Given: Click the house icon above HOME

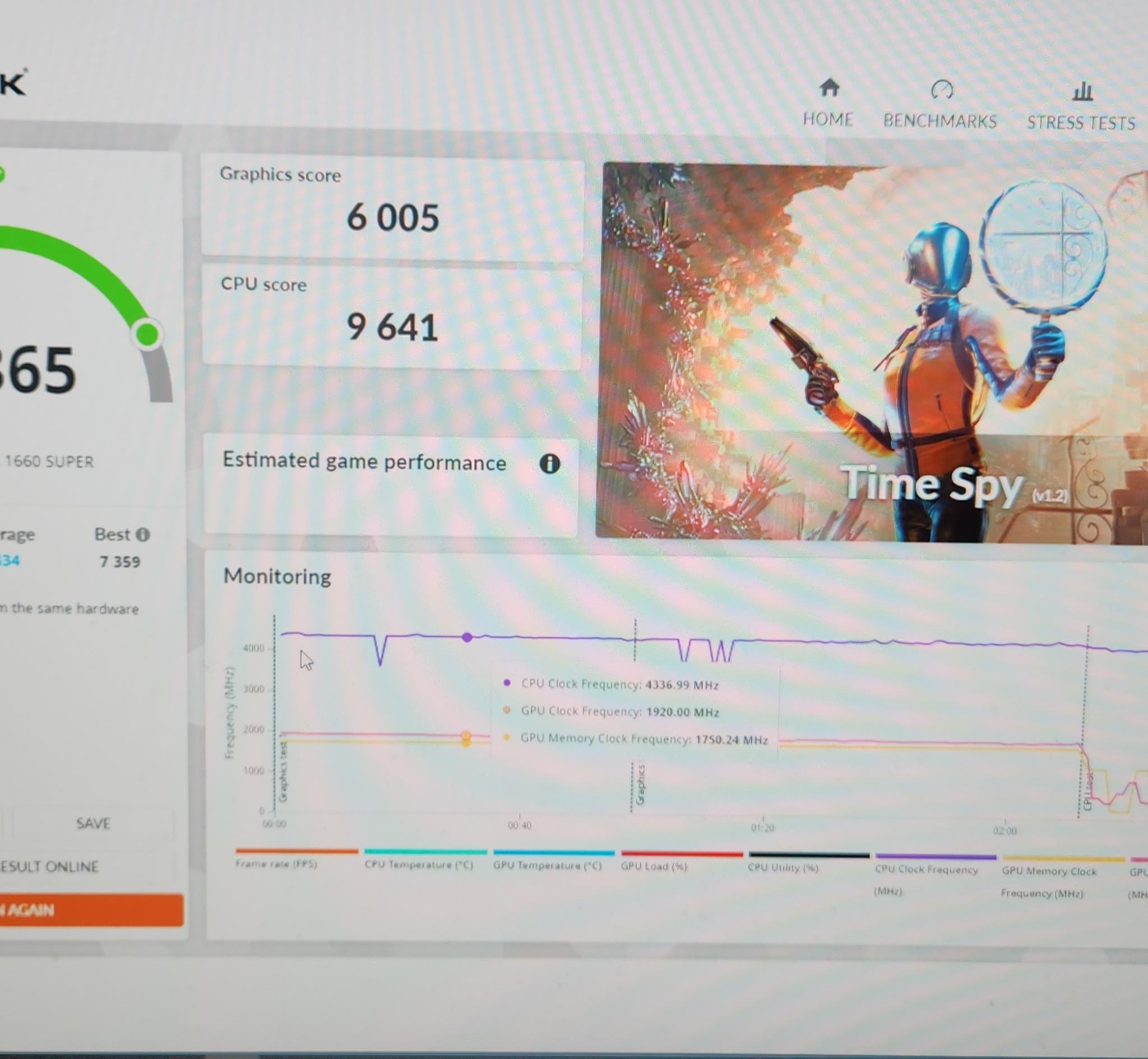Looking at the screenshot, I should pos(830,87).
